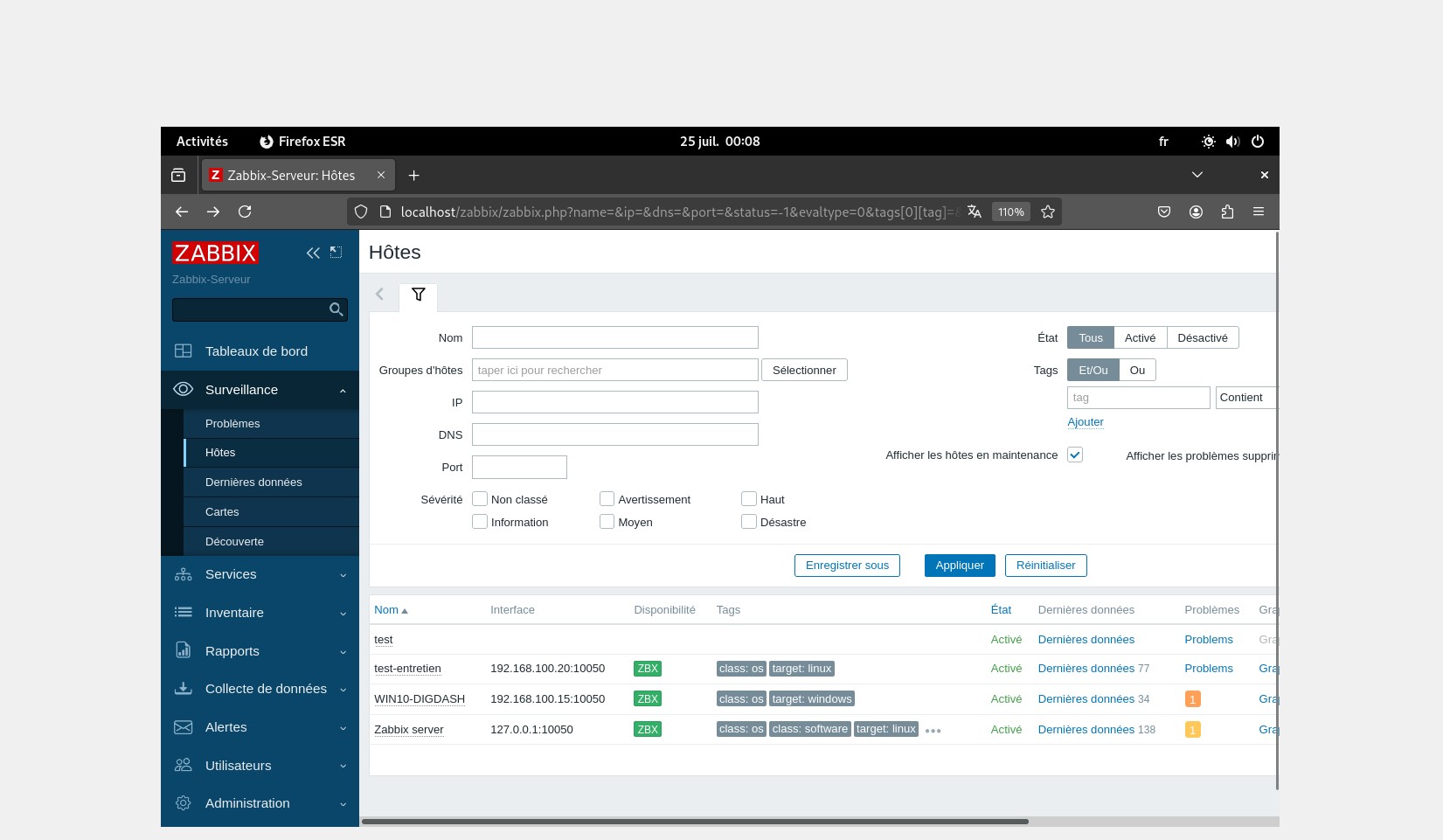The width and height of the screenshot is (1443, 840).
Task: Open the Problèmes submenu item
Action: 232,424
